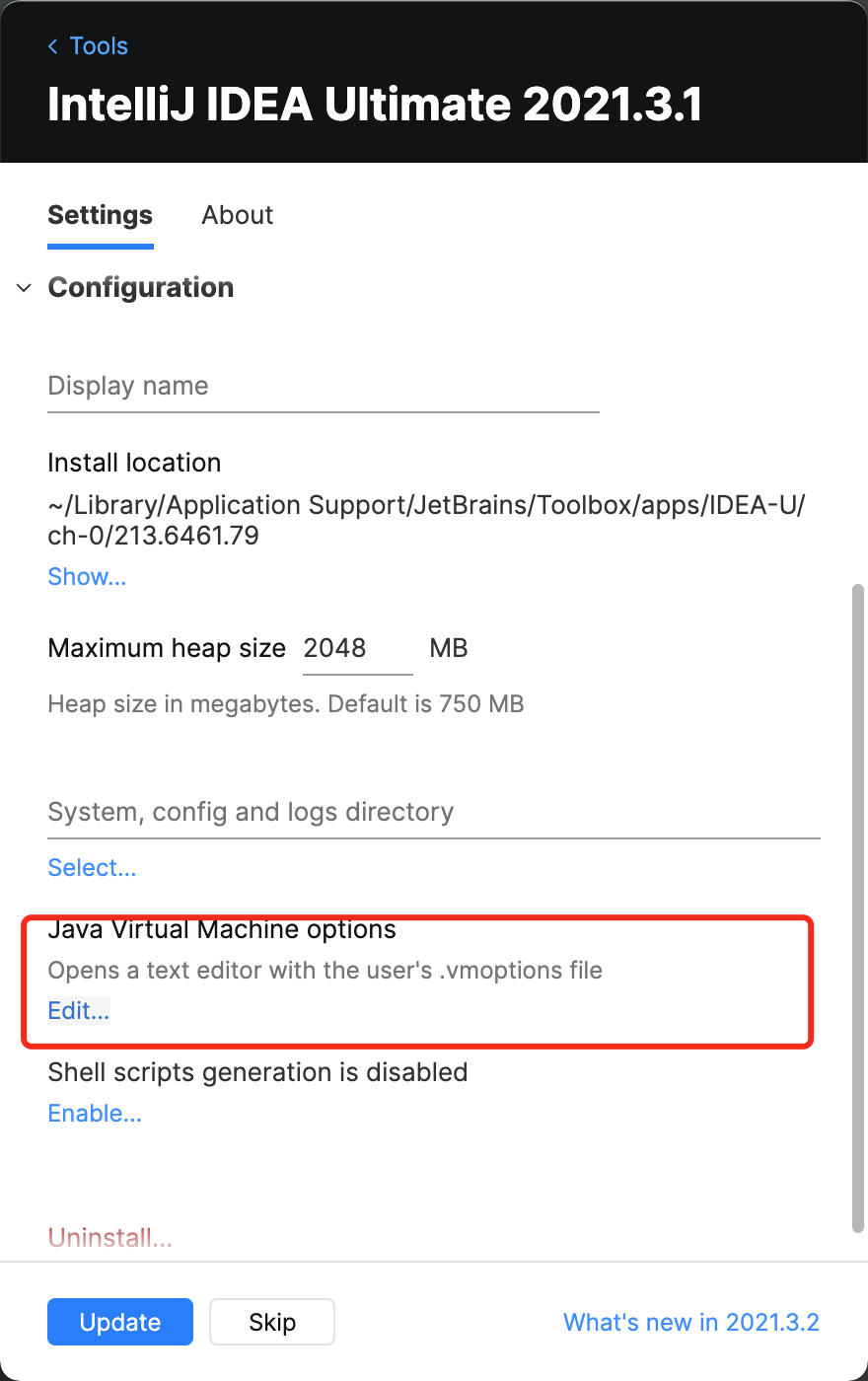
Task: Edit the Java Virtual Machine options
Action: 79,1011
